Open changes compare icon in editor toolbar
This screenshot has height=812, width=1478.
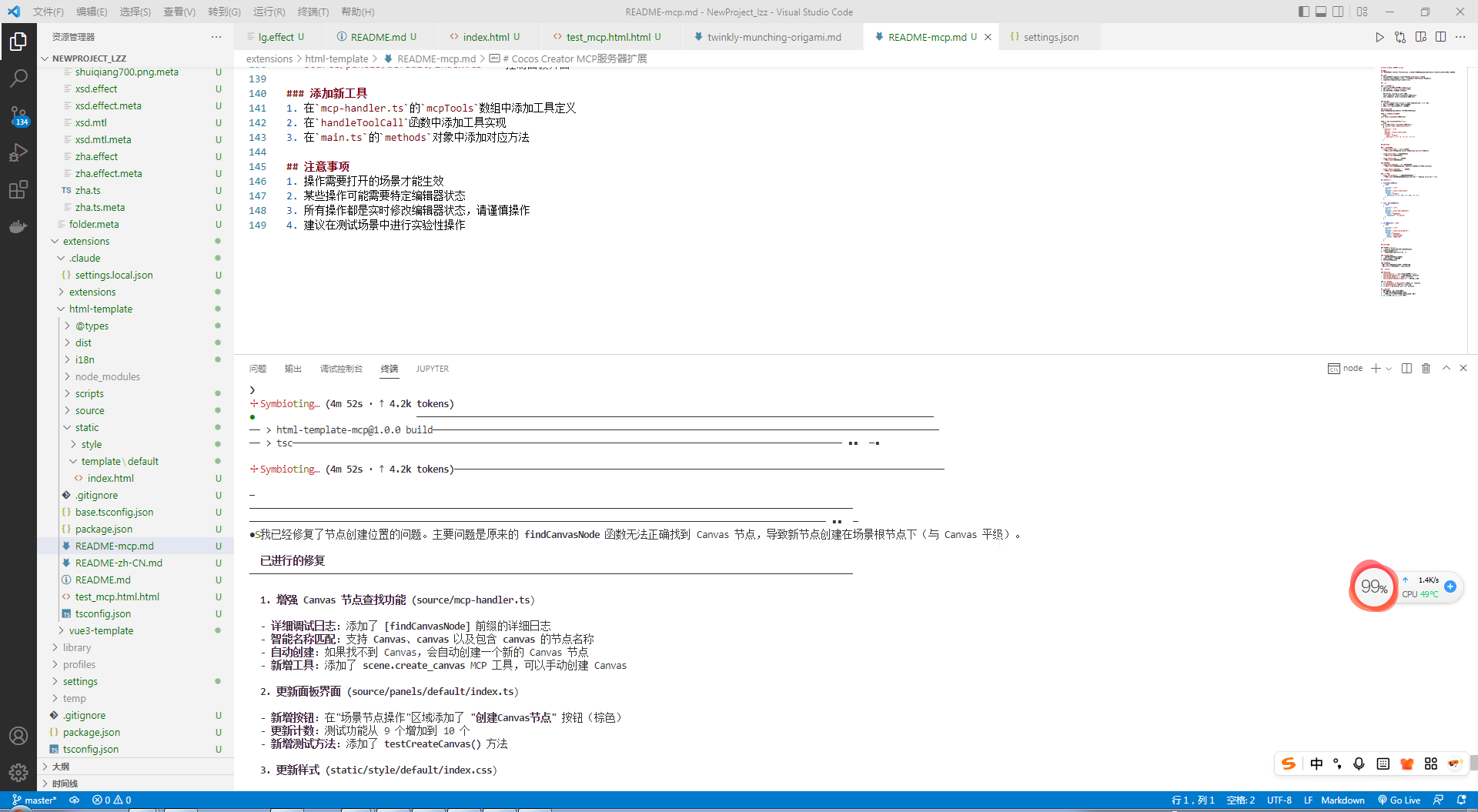(1400, 37)
